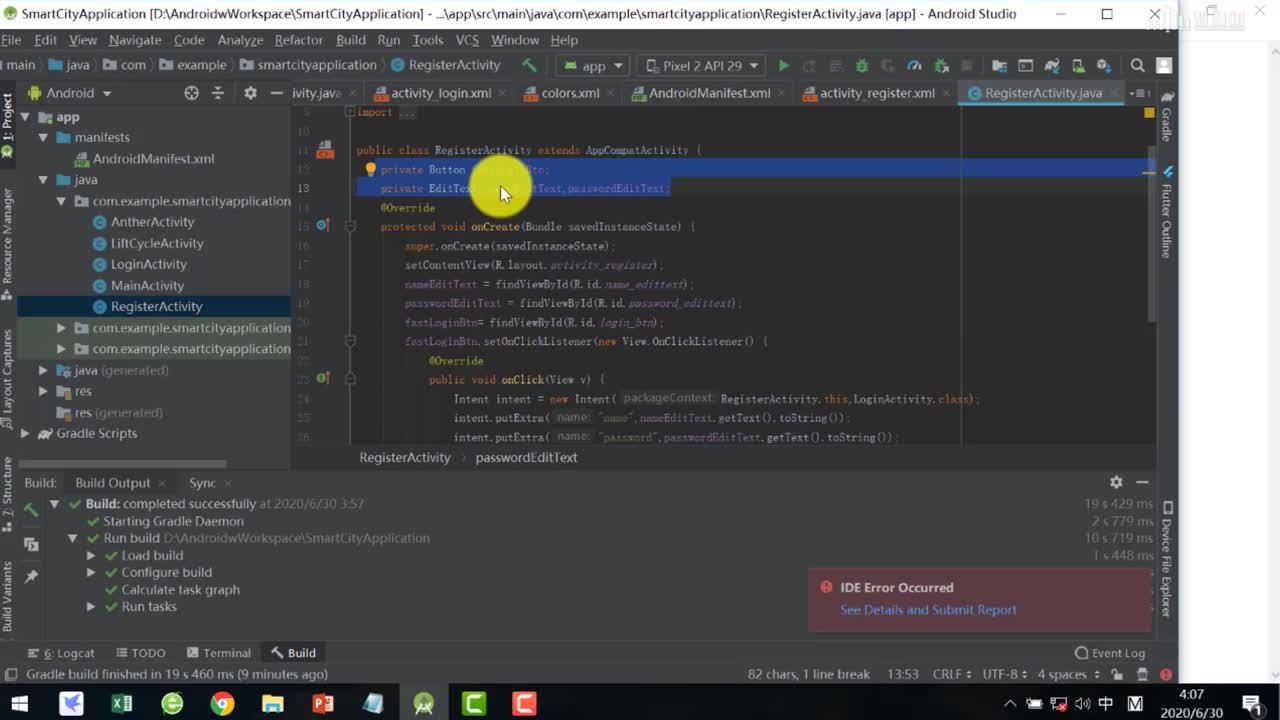Open the Event Log
Viewport: 1280px width, 720px height.
1109,653
